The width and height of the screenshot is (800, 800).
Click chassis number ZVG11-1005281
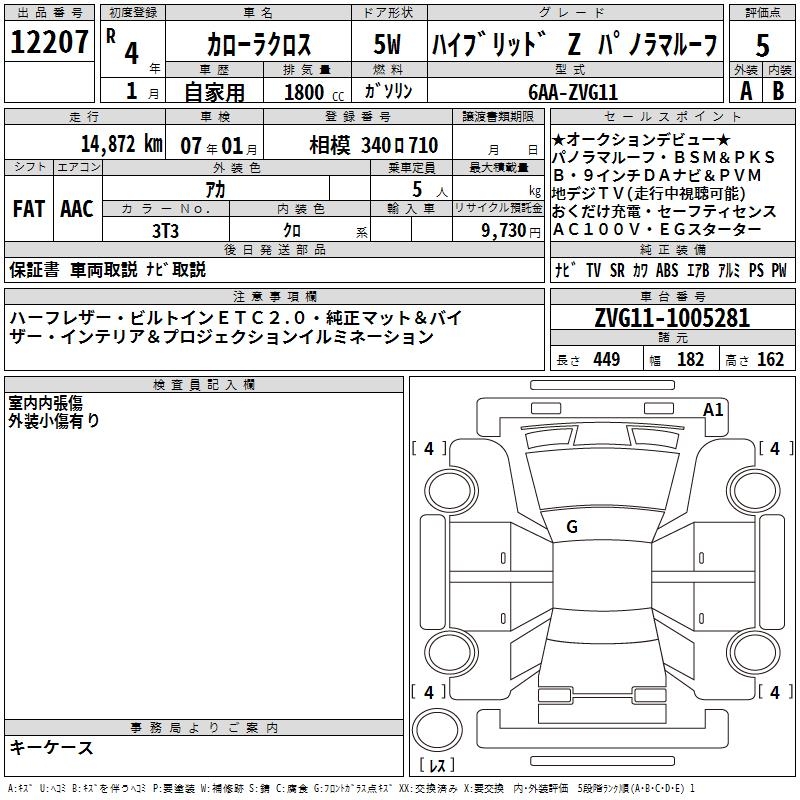click(x=672, y=318)
